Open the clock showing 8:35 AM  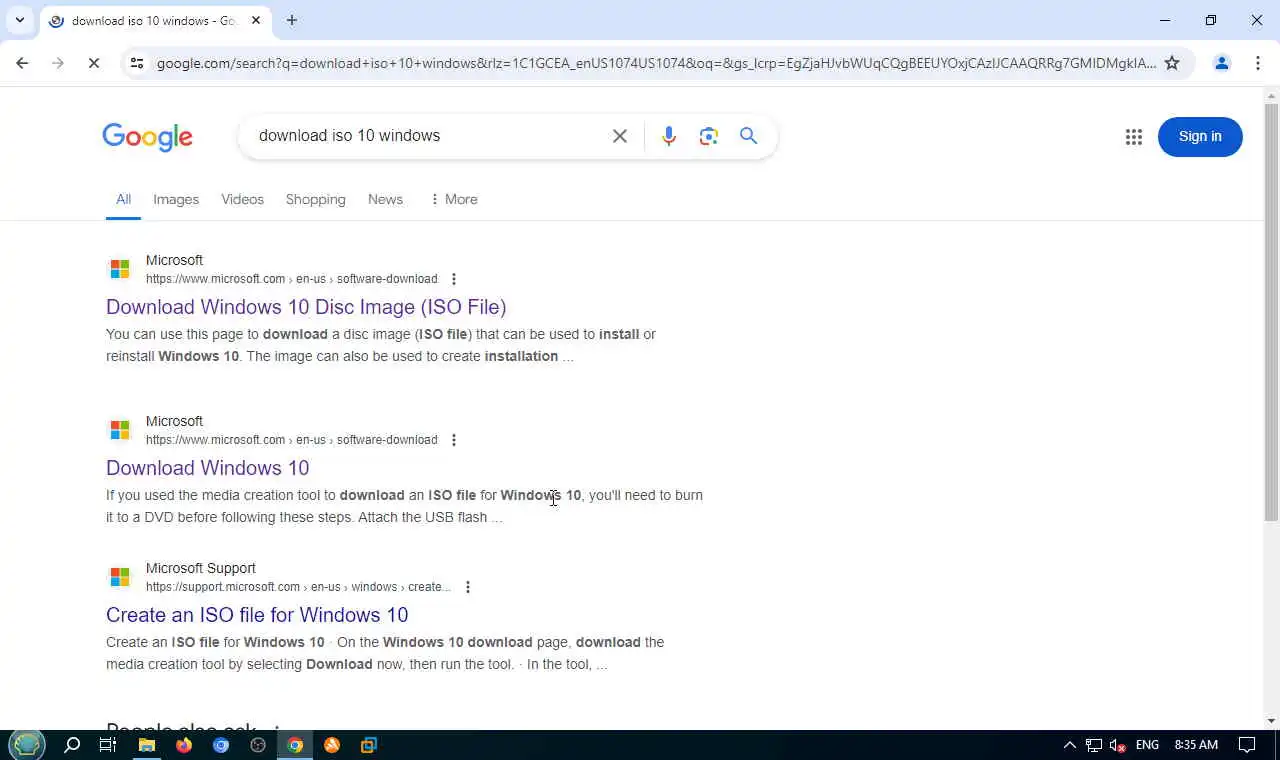point(1196,745)
